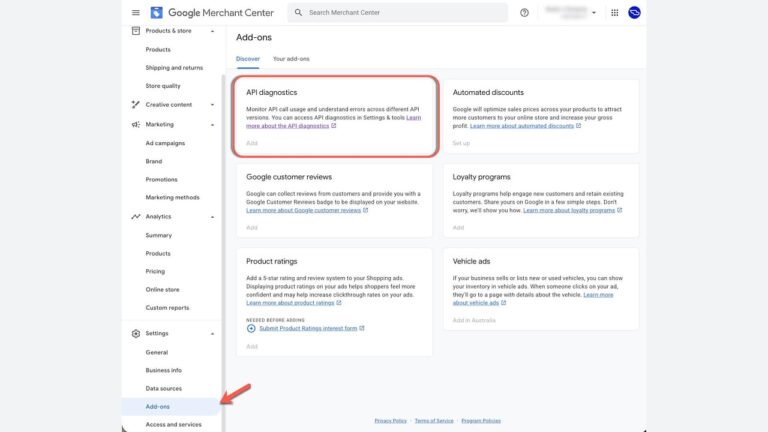Collapse the Marketing section arrow

(x=213, y=125)
